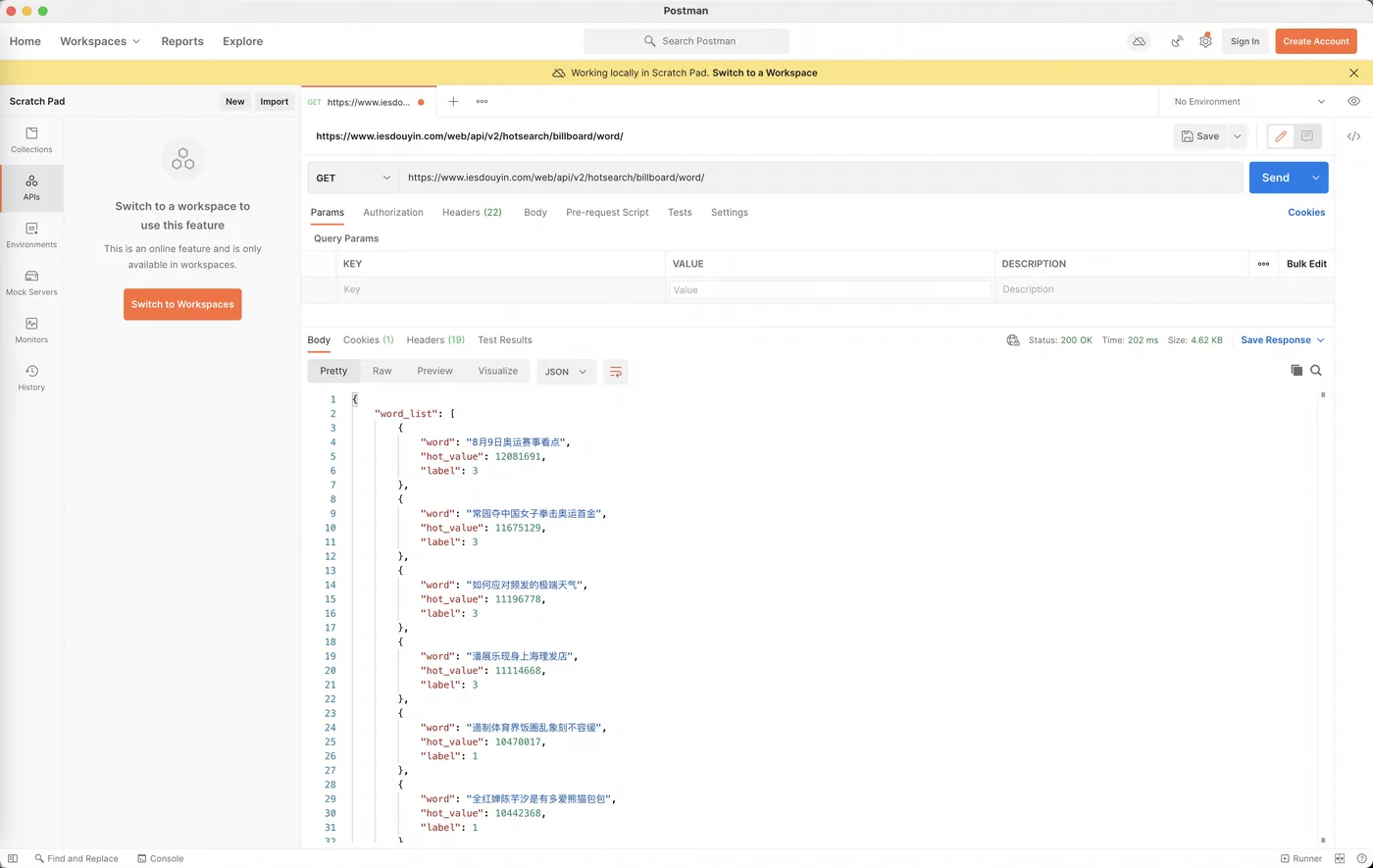Open the request Body tab
Screen dimensions: 1373x868
(535, 212)
